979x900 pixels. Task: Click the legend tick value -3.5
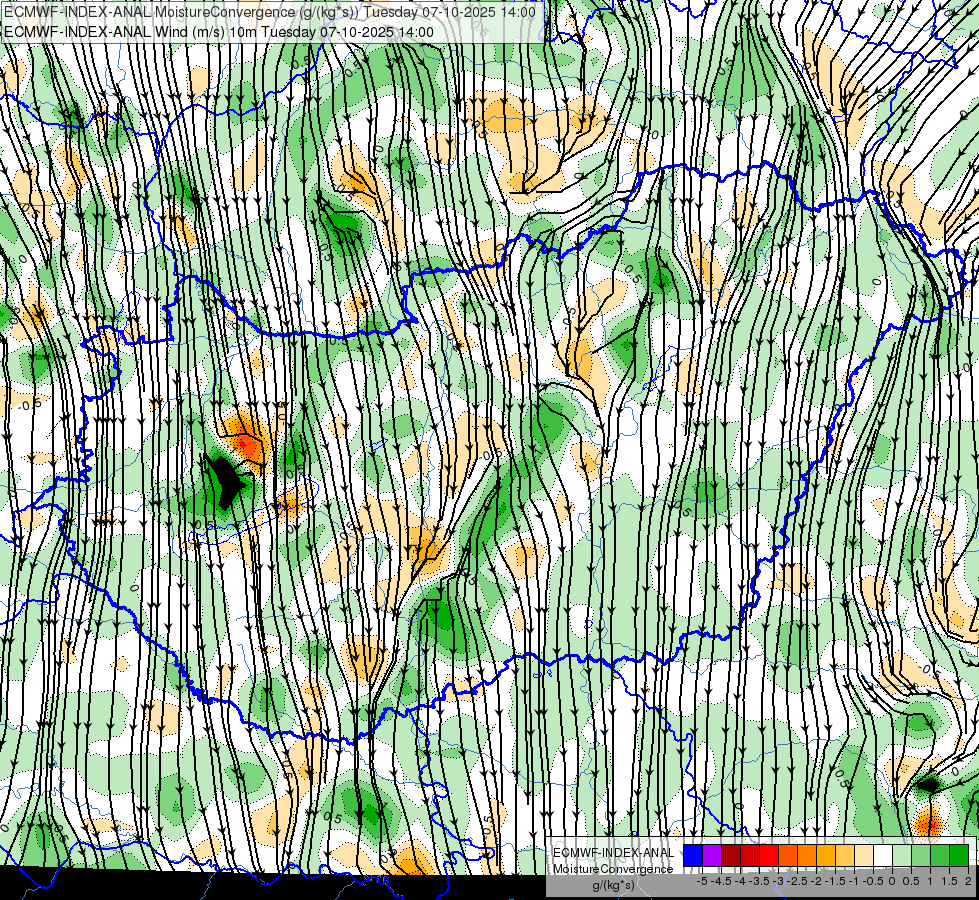click(x=759, y=881)
